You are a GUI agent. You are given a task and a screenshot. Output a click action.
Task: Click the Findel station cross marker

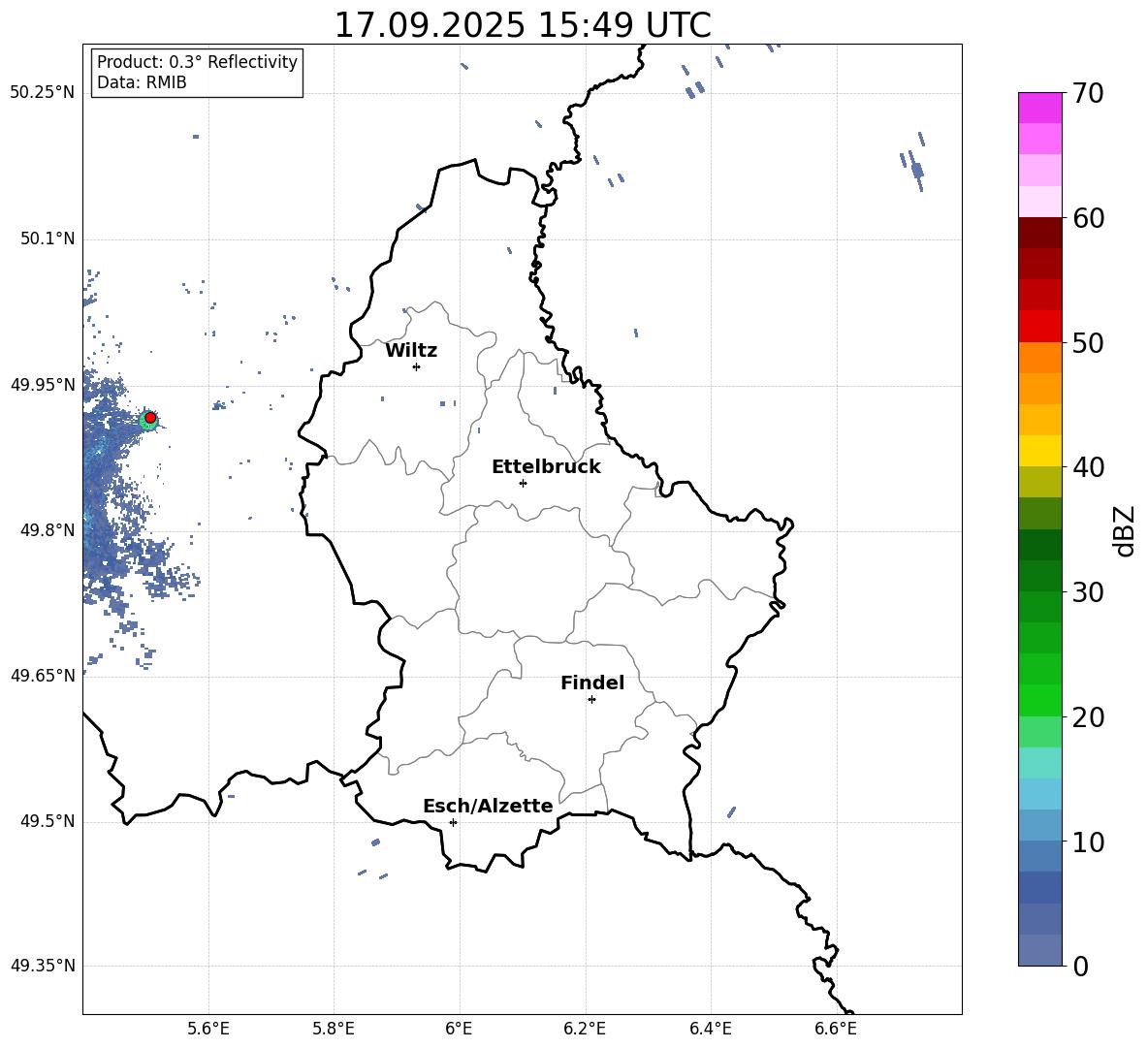pos(591,700)
